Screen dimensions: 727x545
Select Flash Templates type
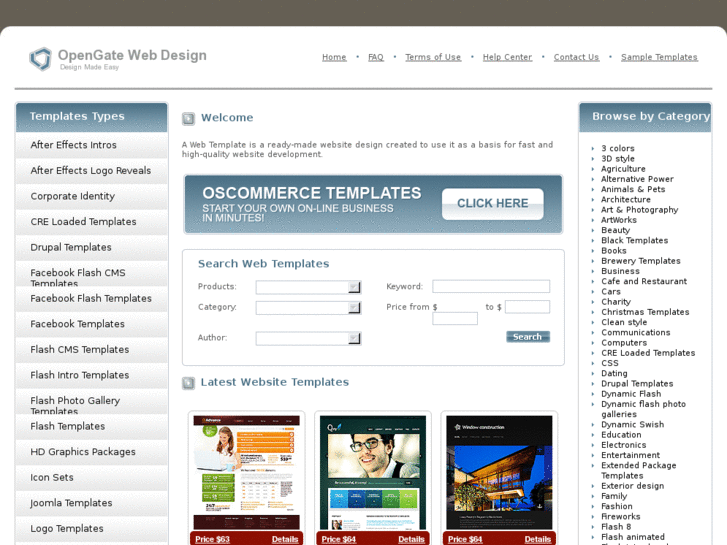tap(91, 427)
